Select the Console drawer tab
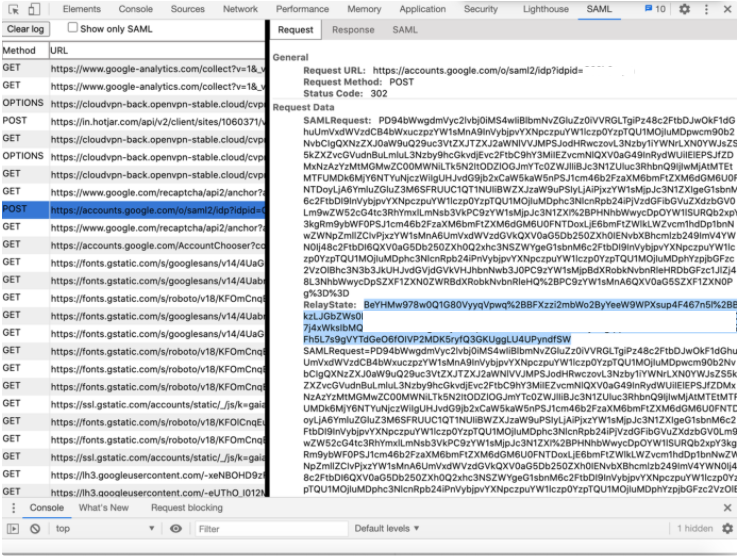This screenshot has width=738, height=556. [x=47, y=508]
